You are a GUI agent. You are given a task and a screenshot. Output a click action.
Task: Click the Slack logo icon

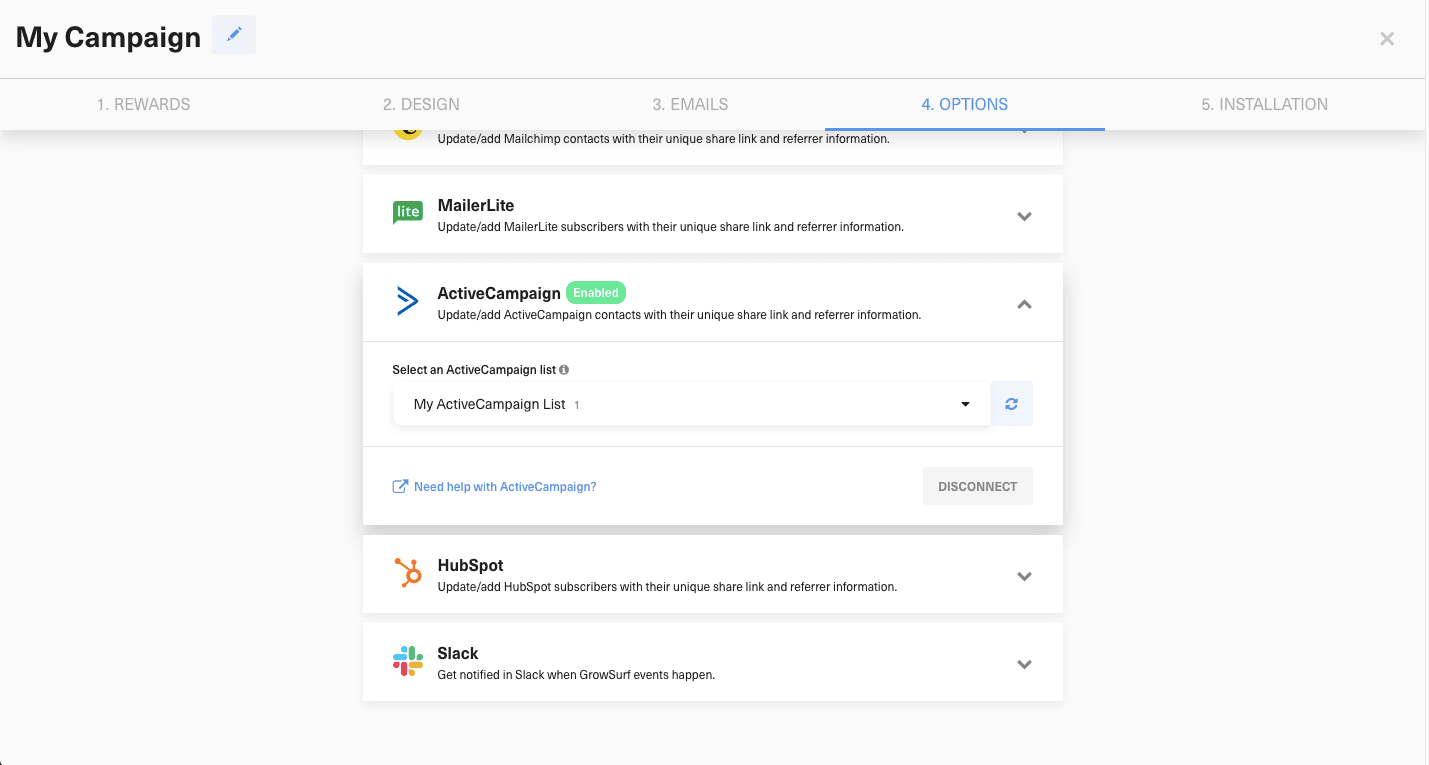[407, 661]
